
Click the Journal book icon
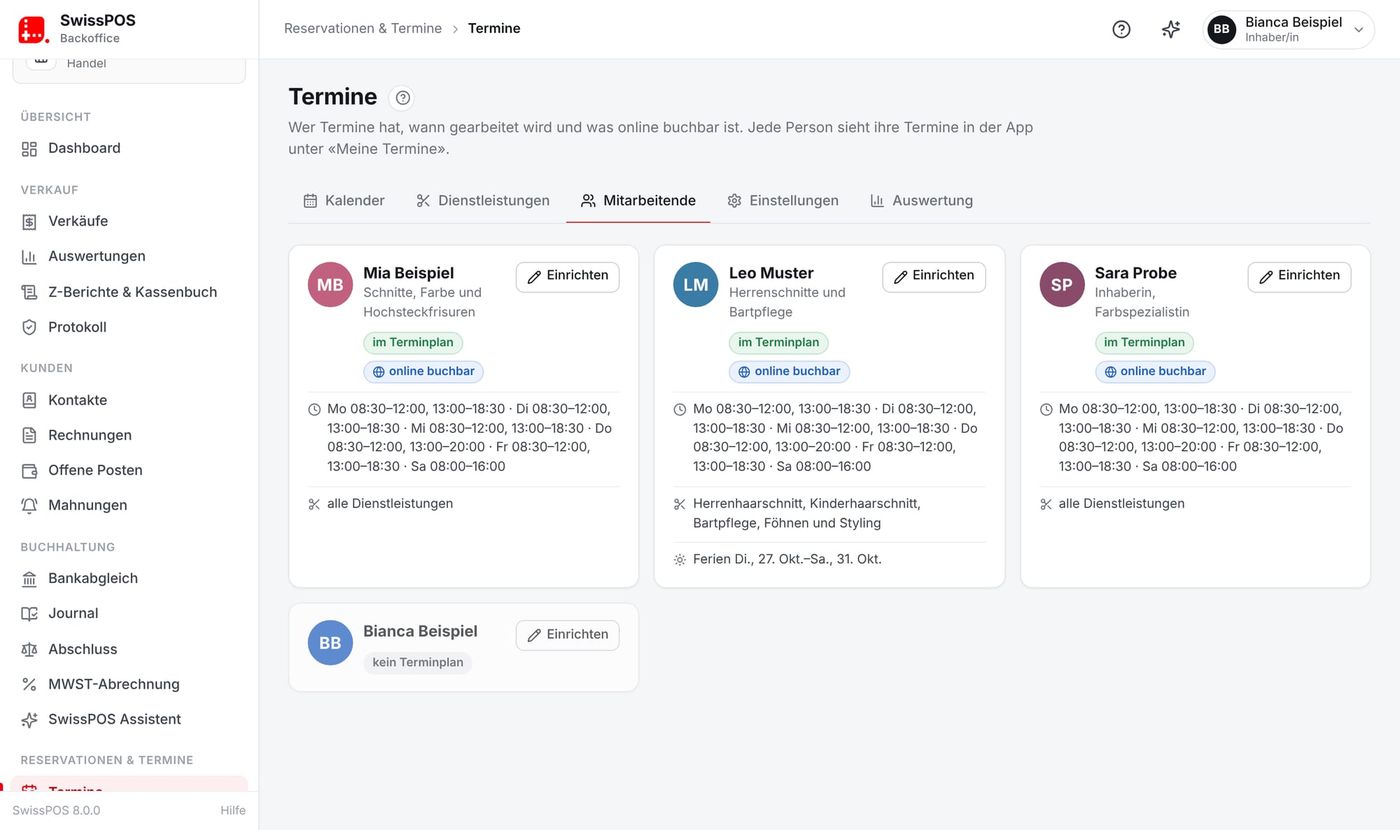point(29,613)
